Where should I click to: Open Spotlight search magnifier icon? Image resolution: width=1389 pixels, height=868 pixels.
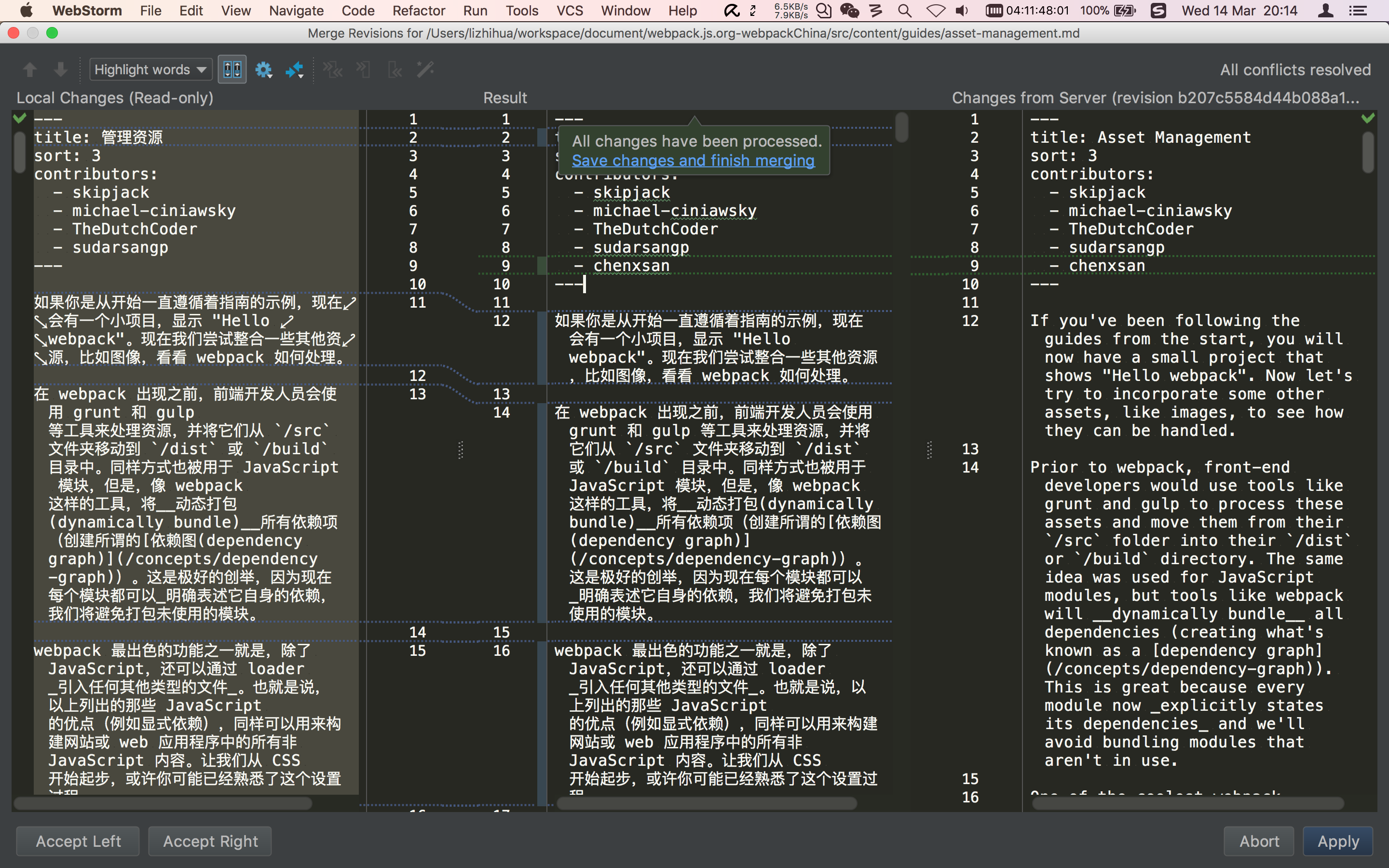[905, 10]
